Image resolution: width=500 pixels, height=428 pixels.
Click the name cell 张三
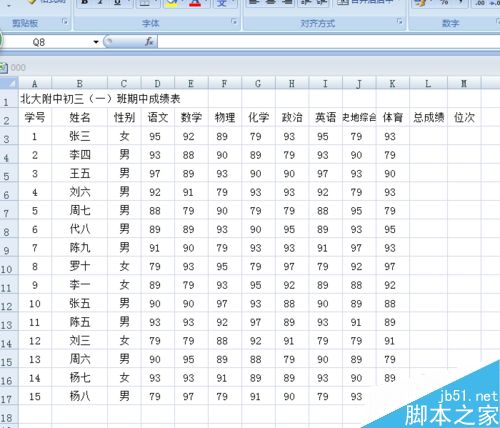pyautogui.click(x=80, y=136)
